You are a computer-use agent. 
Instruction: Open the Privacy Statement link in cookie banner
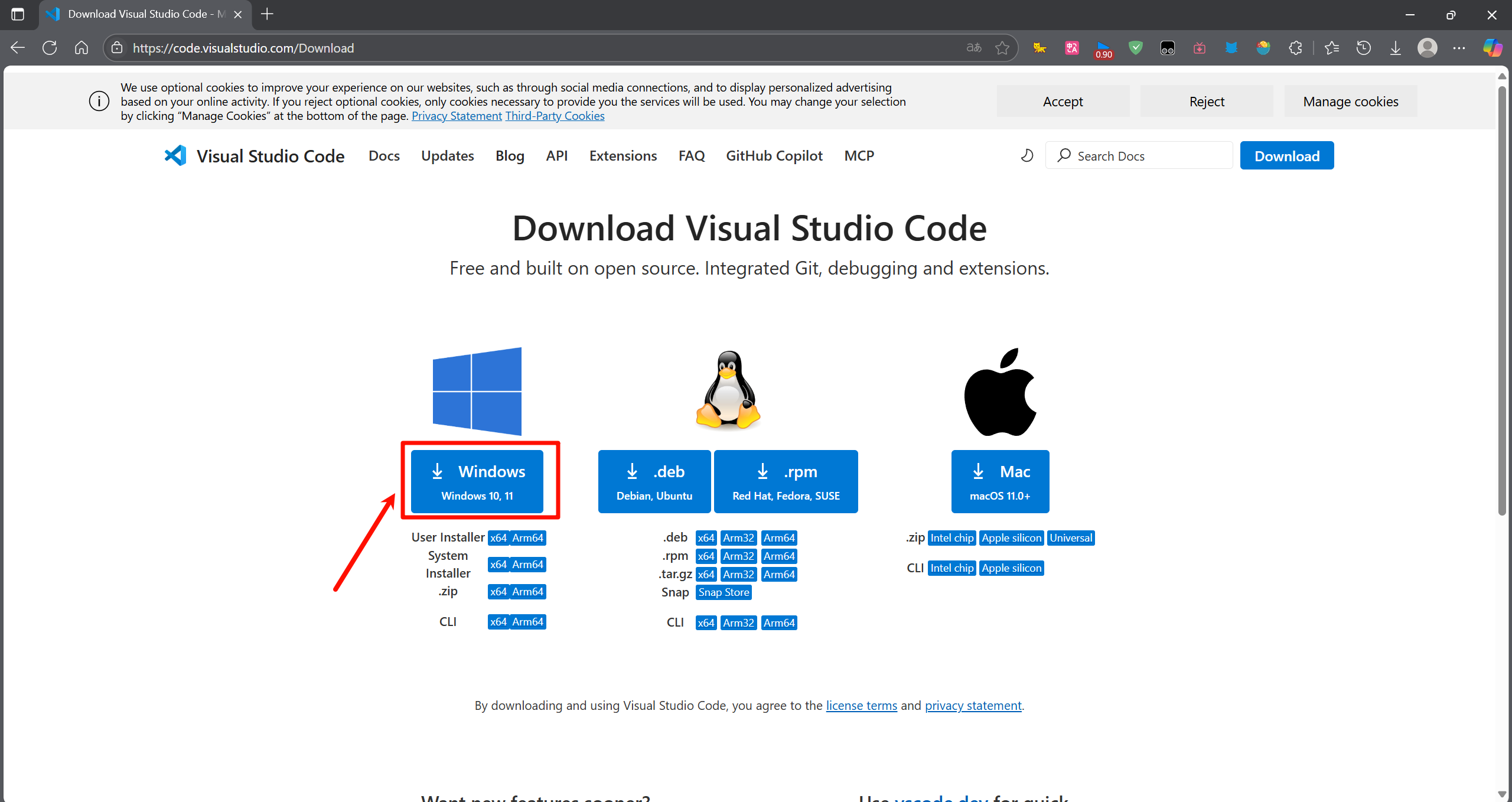[457, 116]
